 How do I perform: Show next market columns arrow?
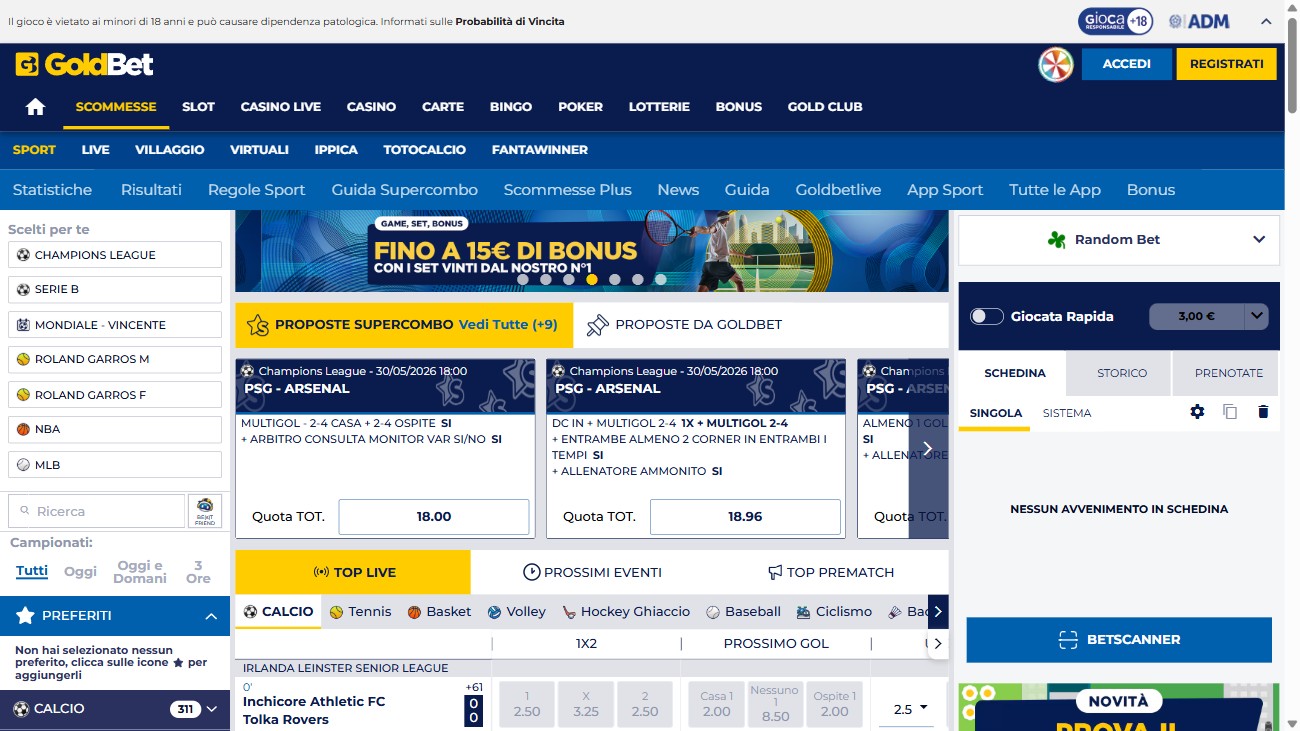pos(937,644)
